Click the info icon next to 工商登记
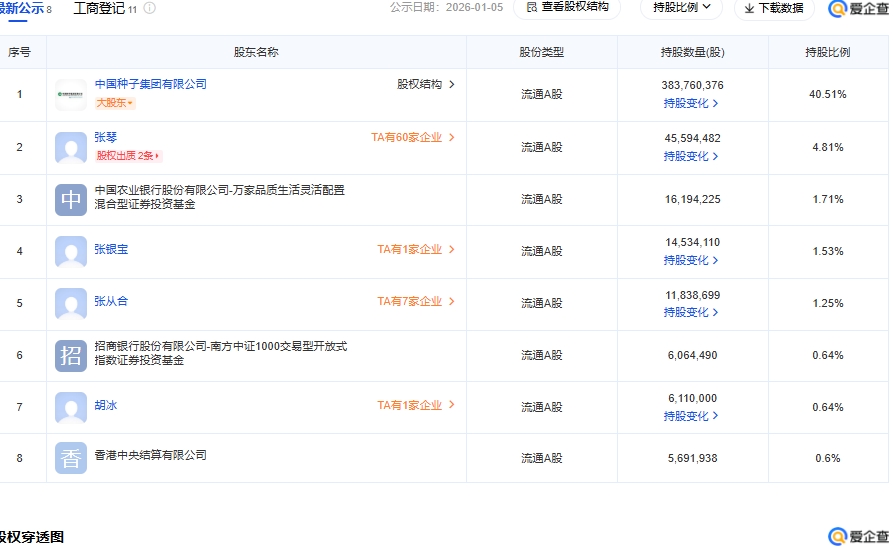 pyautogui.click(x=149, y=8)
